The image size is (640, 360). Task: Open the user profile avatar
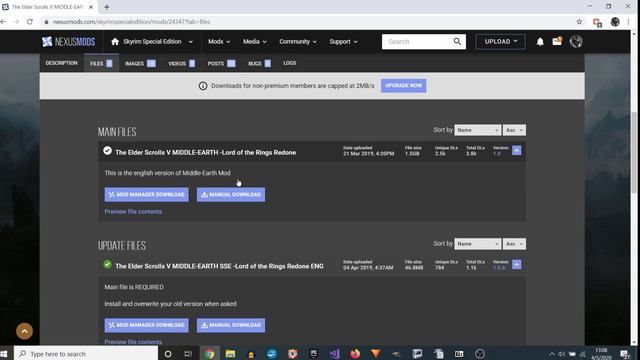pyautogui.click(x=576, y=42)
